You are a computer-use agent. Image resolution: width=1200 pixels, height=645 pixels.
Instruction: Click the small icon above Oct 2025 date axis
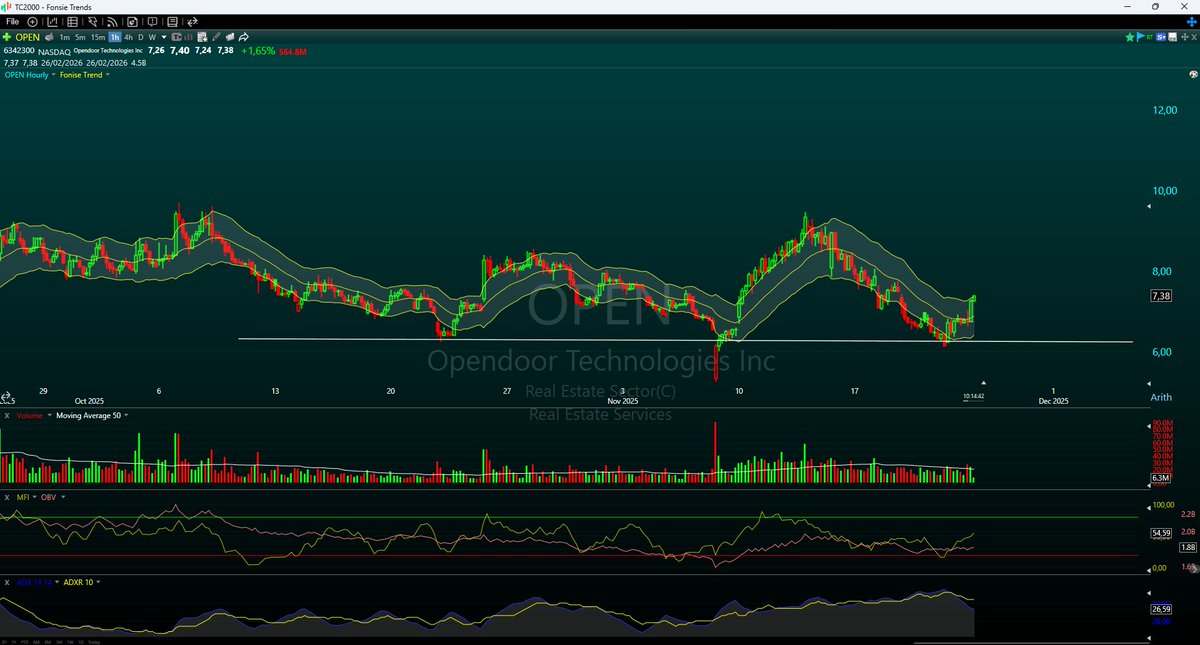pyautogui.click(x=6, y=396)
